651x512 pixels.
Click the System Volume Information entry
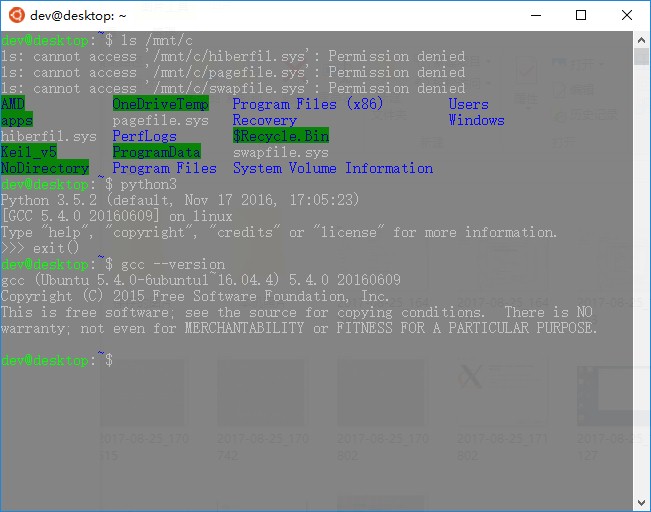click(333, 168)
